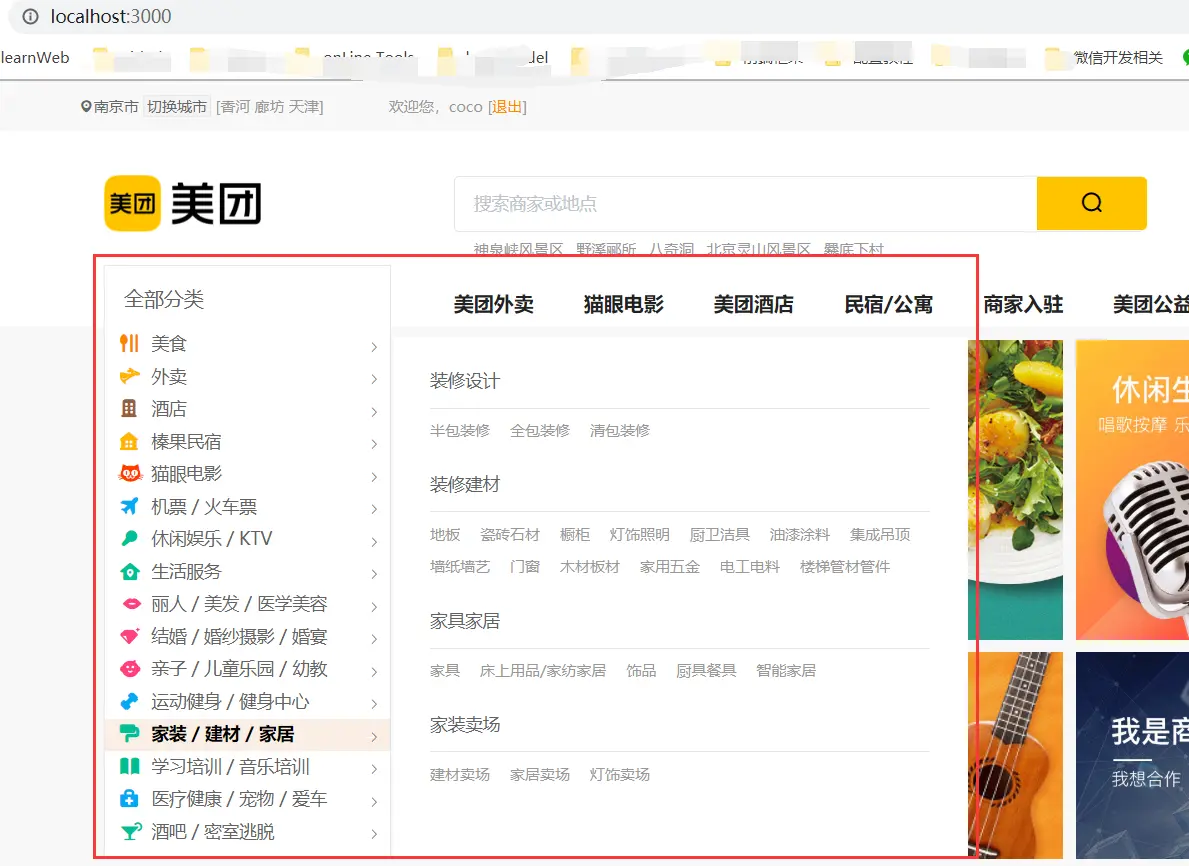Open the salad food banner image

coord(1015,490)
